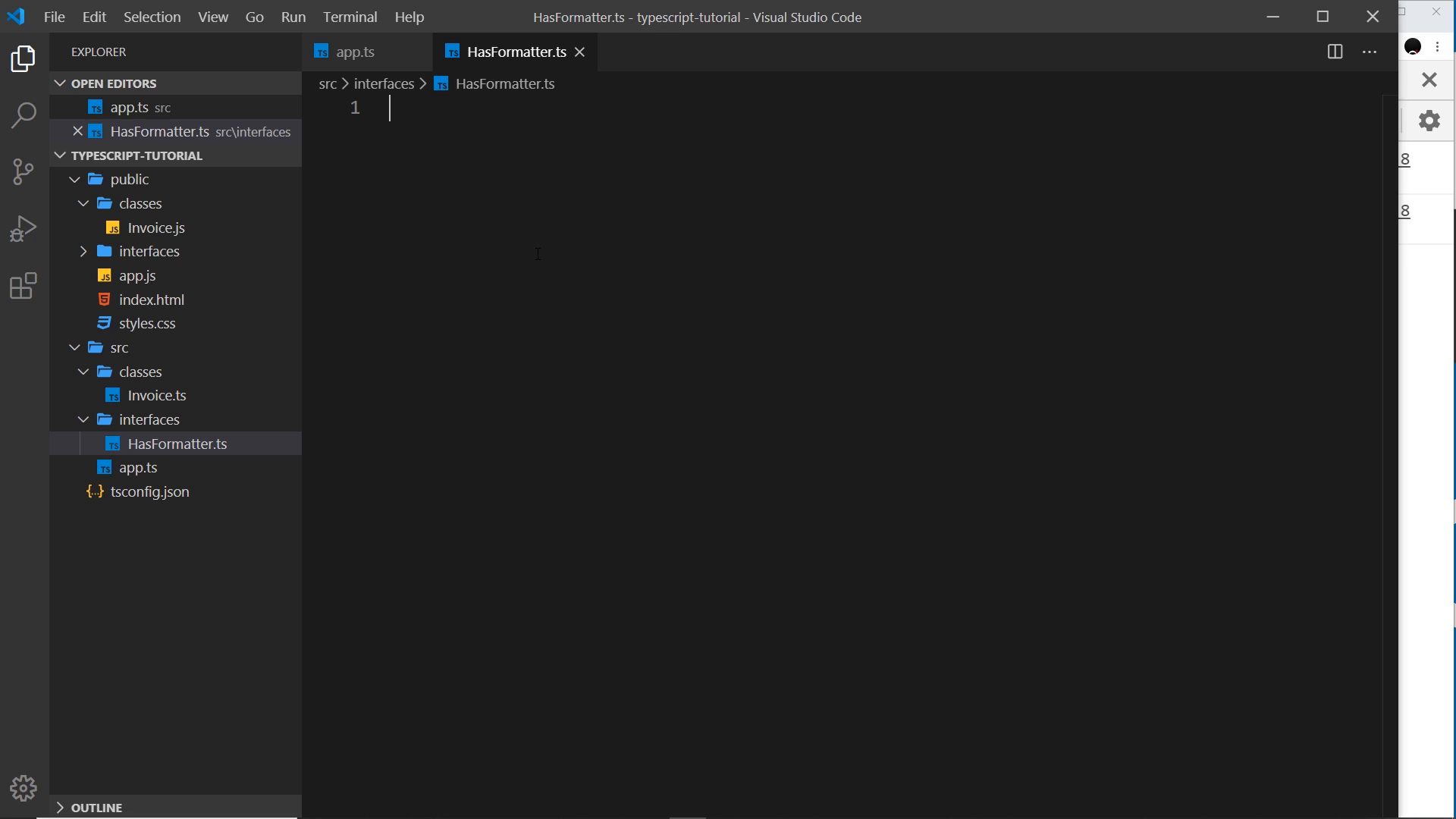The width and height of the screenshot is (1456, 819).
Task: Click the X close icon in right-side window panel
Action: click(1429, 80)
